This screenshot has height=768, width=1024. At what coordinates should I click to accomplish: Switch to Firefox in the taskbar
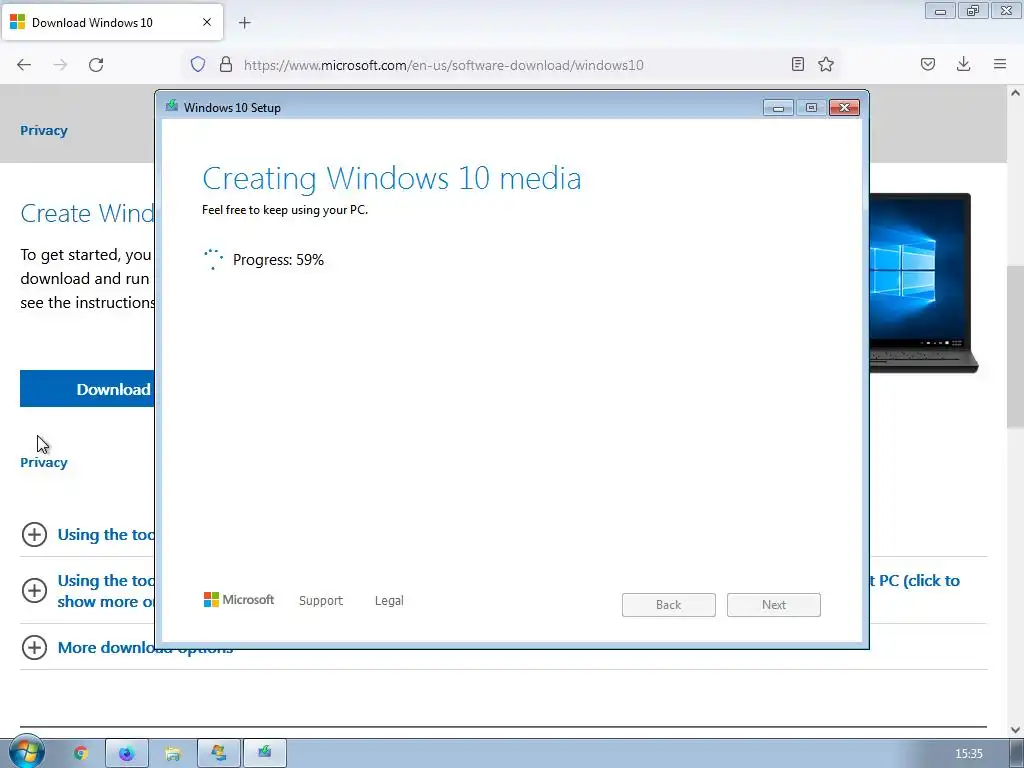127,753
